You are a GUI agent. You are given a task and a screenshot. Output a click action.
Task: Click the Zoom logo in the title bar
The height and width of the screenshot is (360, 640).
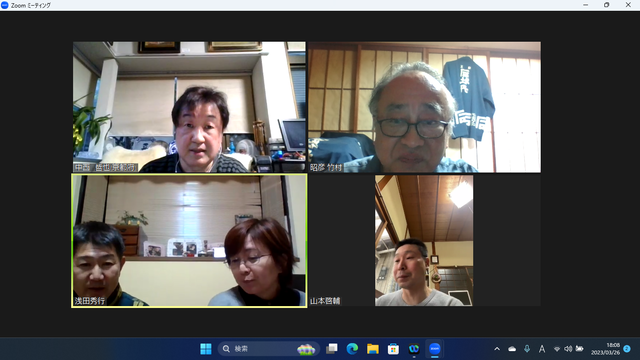coord(5,5)
